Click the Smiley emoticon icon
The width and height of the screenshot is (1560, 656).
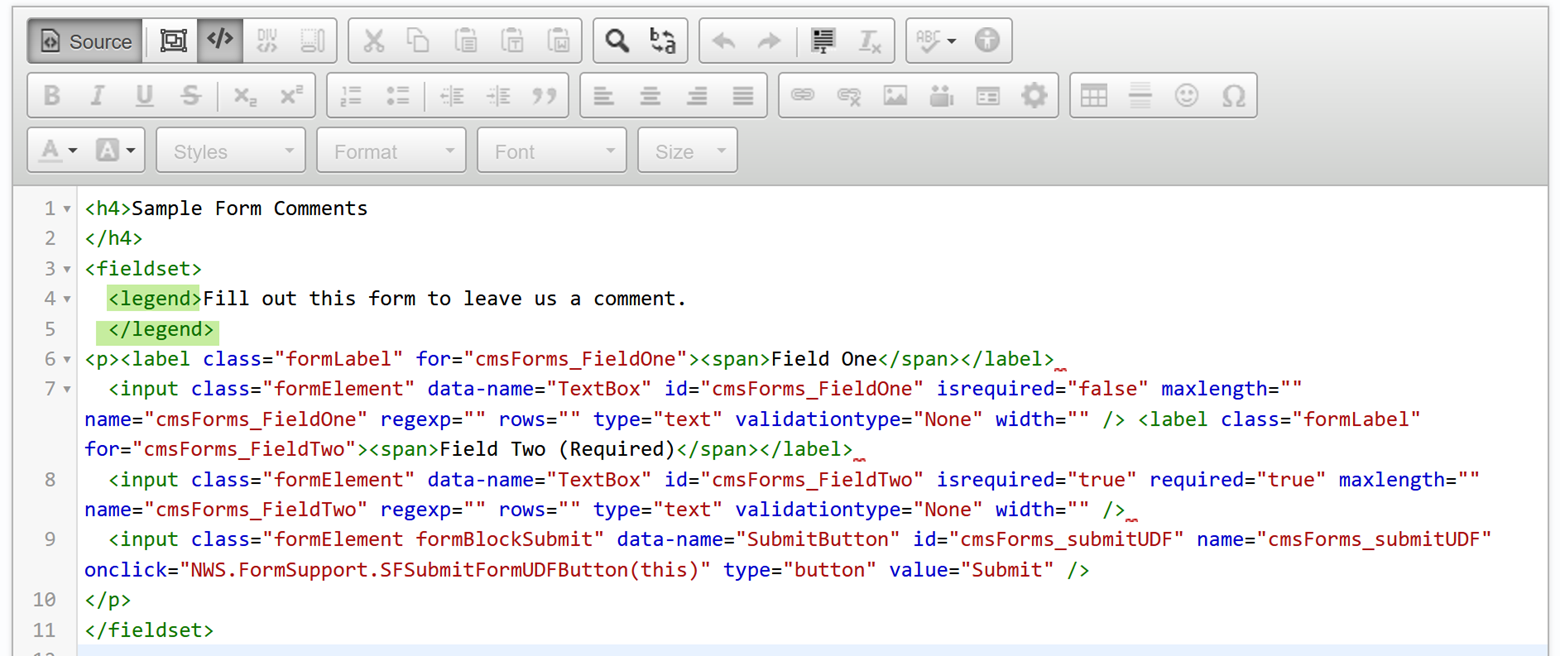1187,96
